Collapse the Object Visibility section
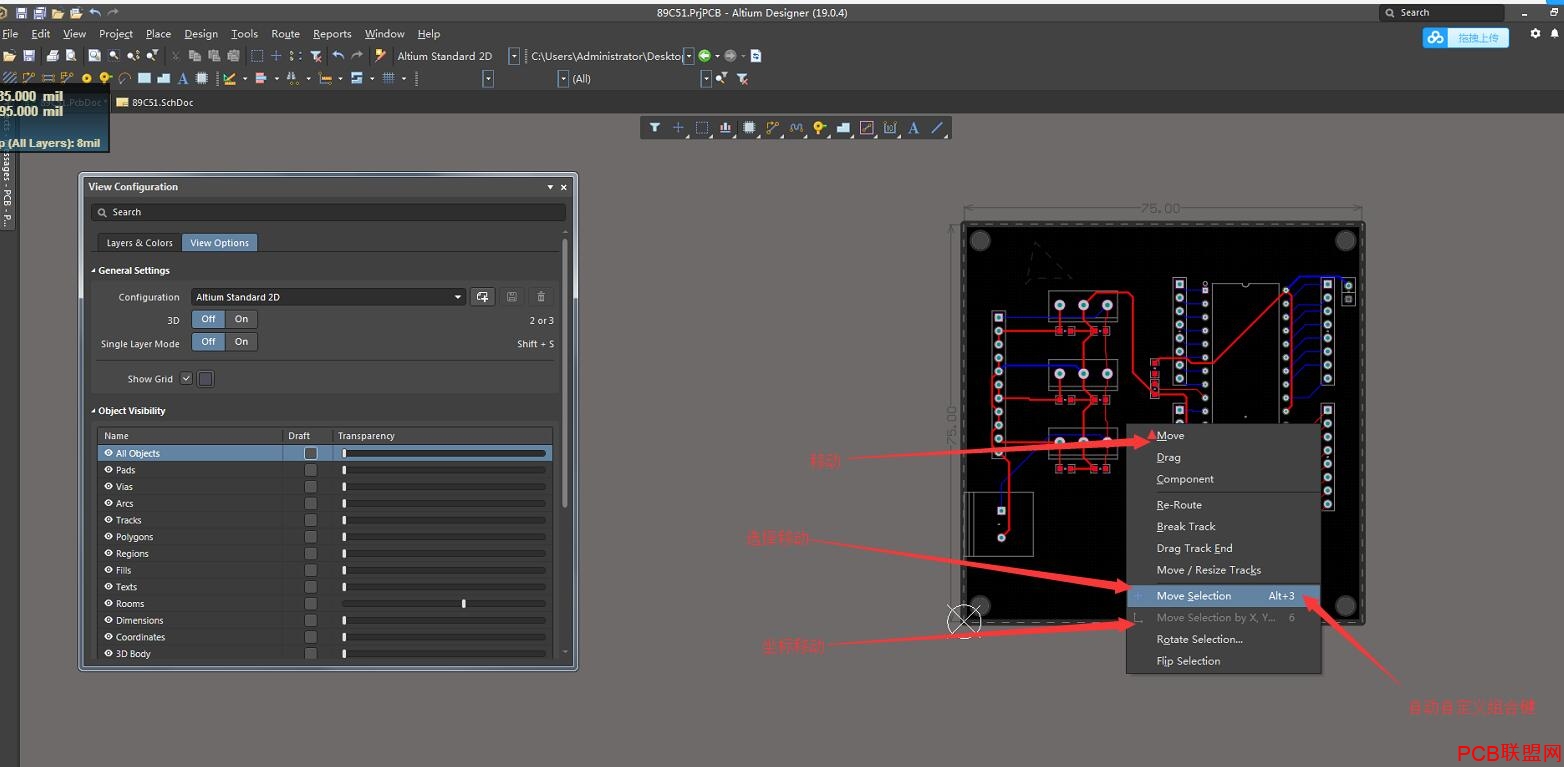 tap(94, 411)
